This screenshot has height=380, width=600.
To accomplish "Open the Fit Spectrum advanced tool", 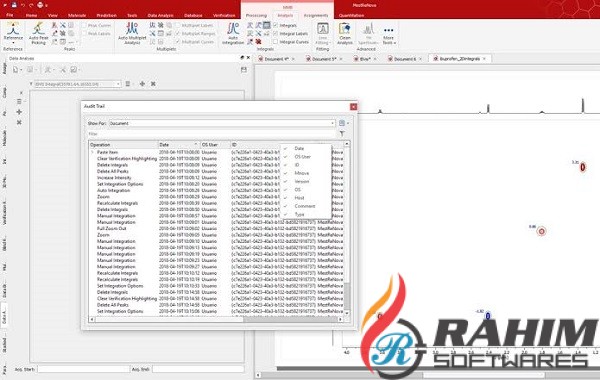I will [x=368, y=33].
